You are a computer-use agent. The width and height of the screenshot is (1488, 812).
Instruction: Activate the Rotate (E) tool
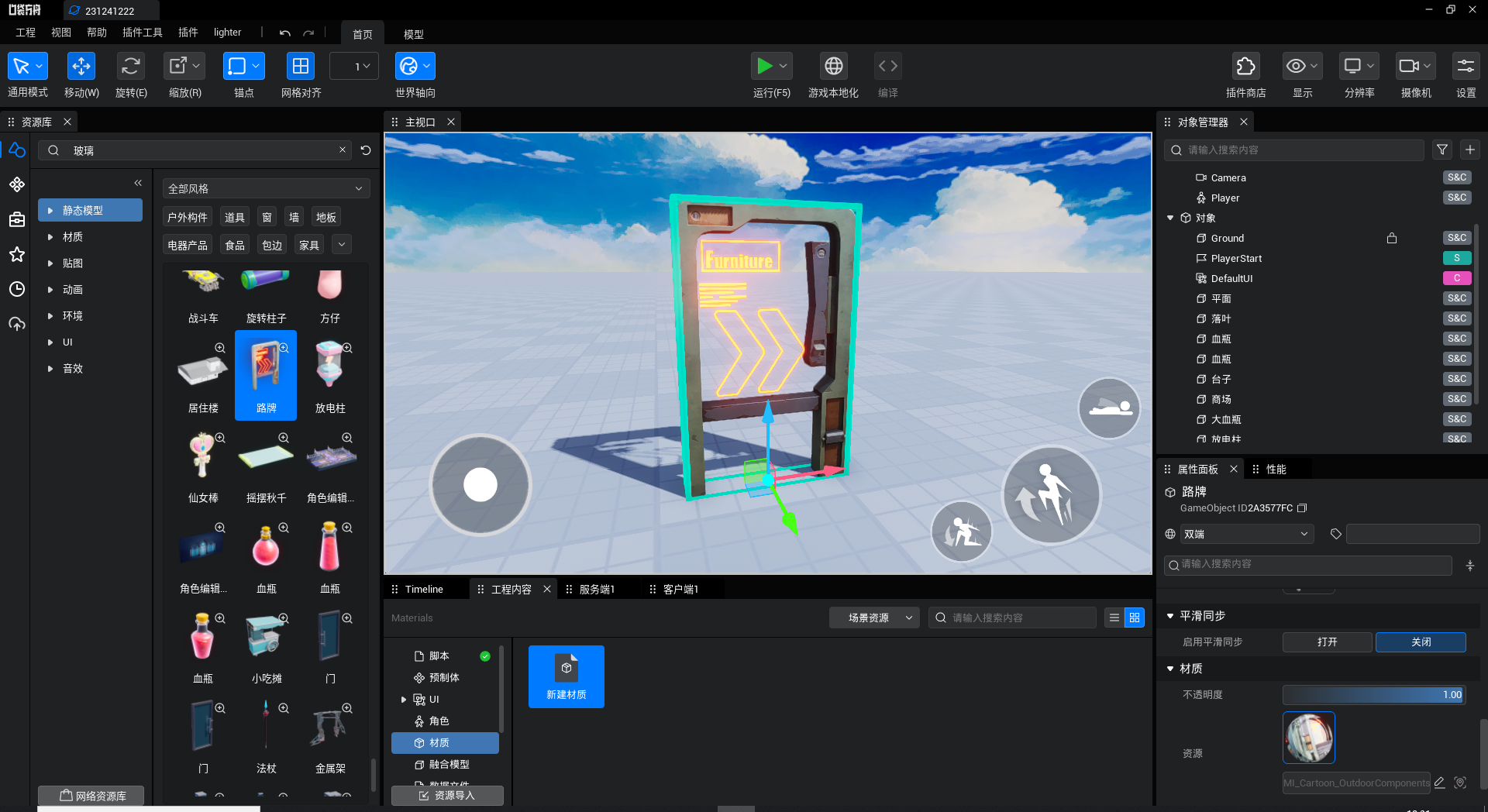(x=131, y=67)
